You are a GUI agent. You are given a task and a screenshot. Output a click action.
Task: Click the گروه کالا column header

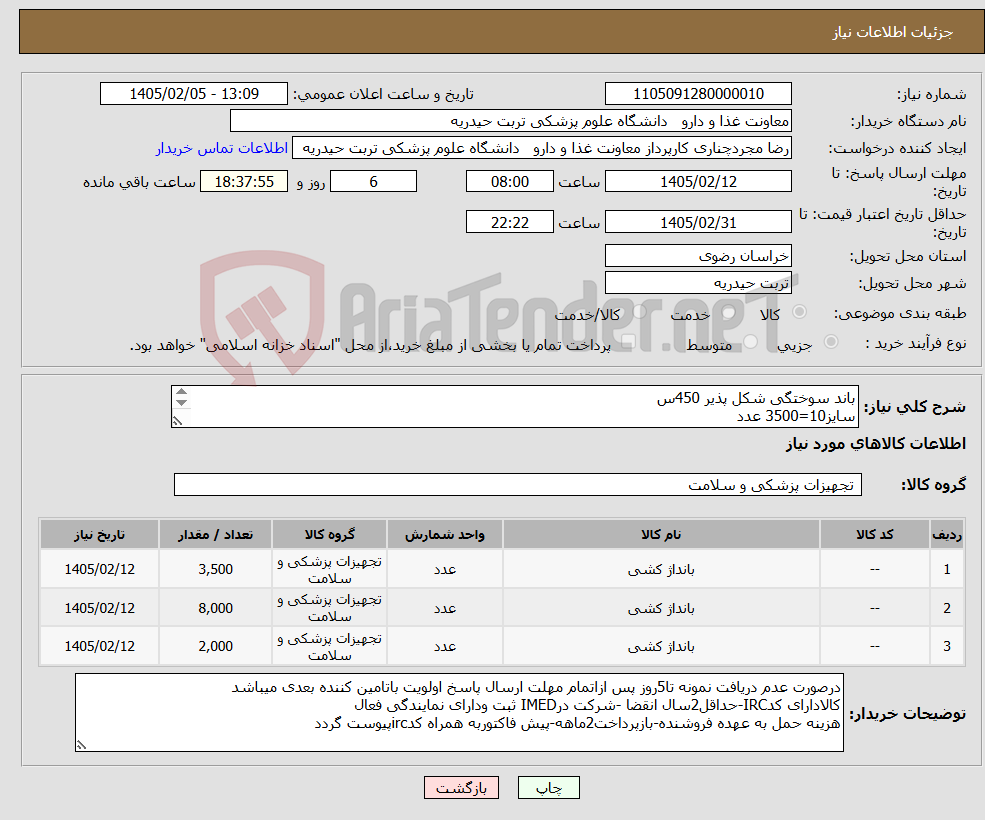330,535
